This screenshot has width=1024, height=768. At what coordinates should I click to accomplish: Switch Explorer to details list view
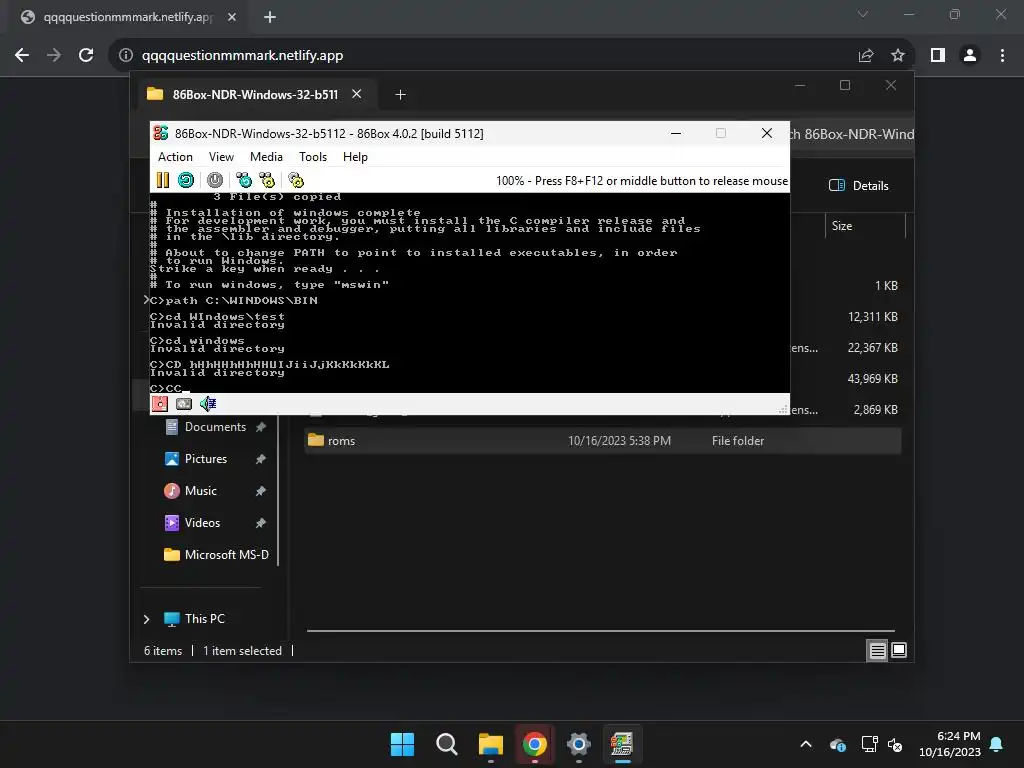(x=877, y=650)
